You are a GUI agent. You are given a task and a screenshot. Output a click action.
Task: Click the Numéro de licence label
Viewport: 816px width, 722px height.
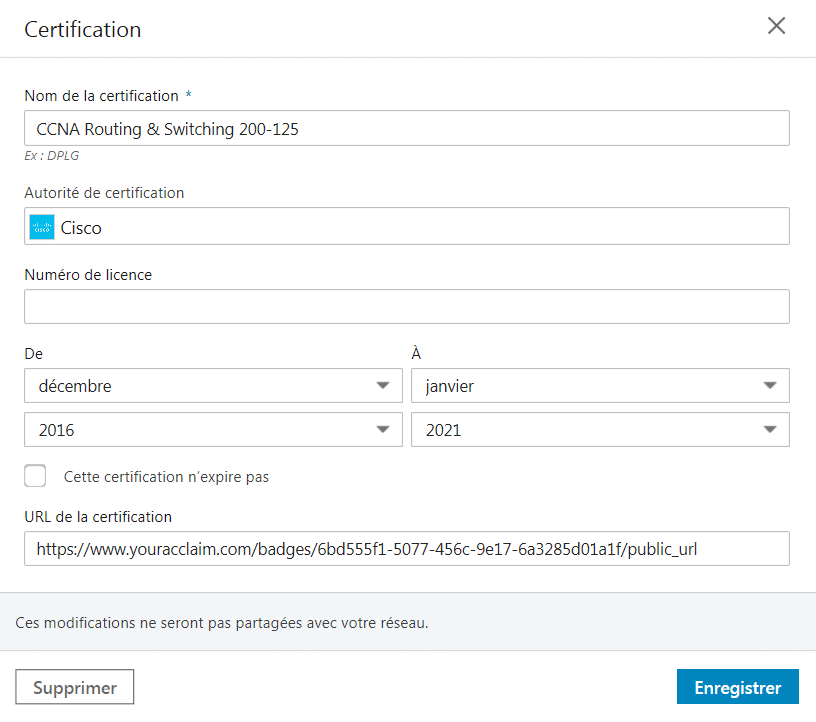point(88,275)
